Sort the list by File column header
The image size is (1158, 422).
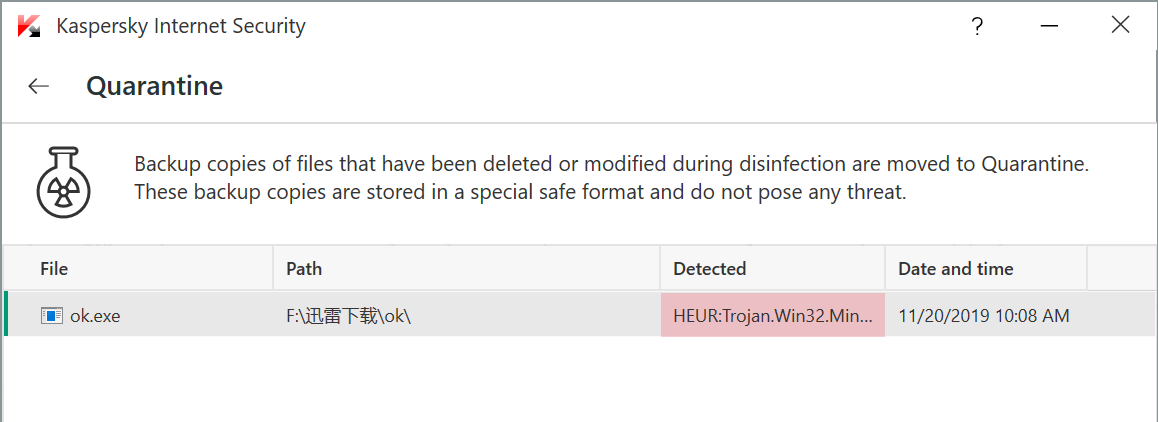[138, 268]
